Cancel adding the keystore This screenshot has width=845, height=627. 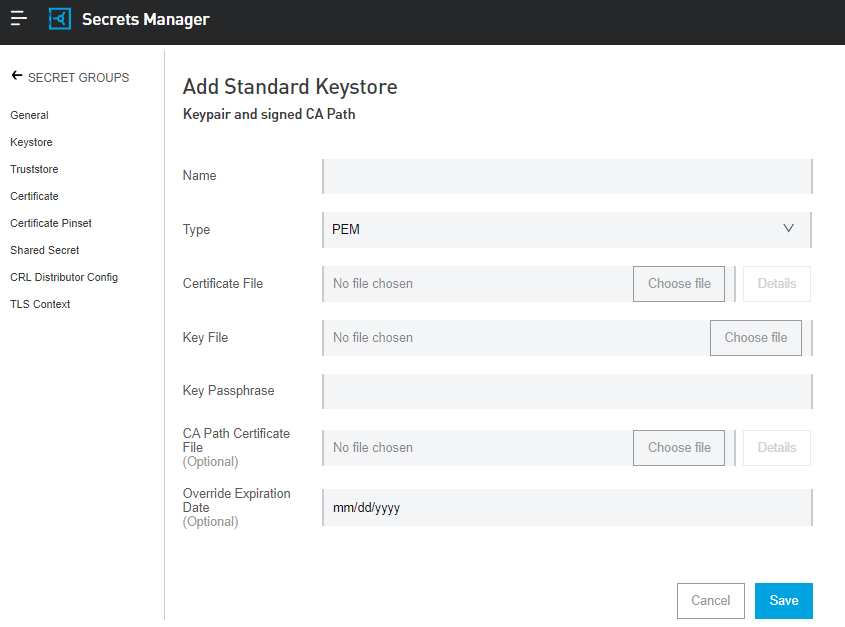(x=710, y=600)
